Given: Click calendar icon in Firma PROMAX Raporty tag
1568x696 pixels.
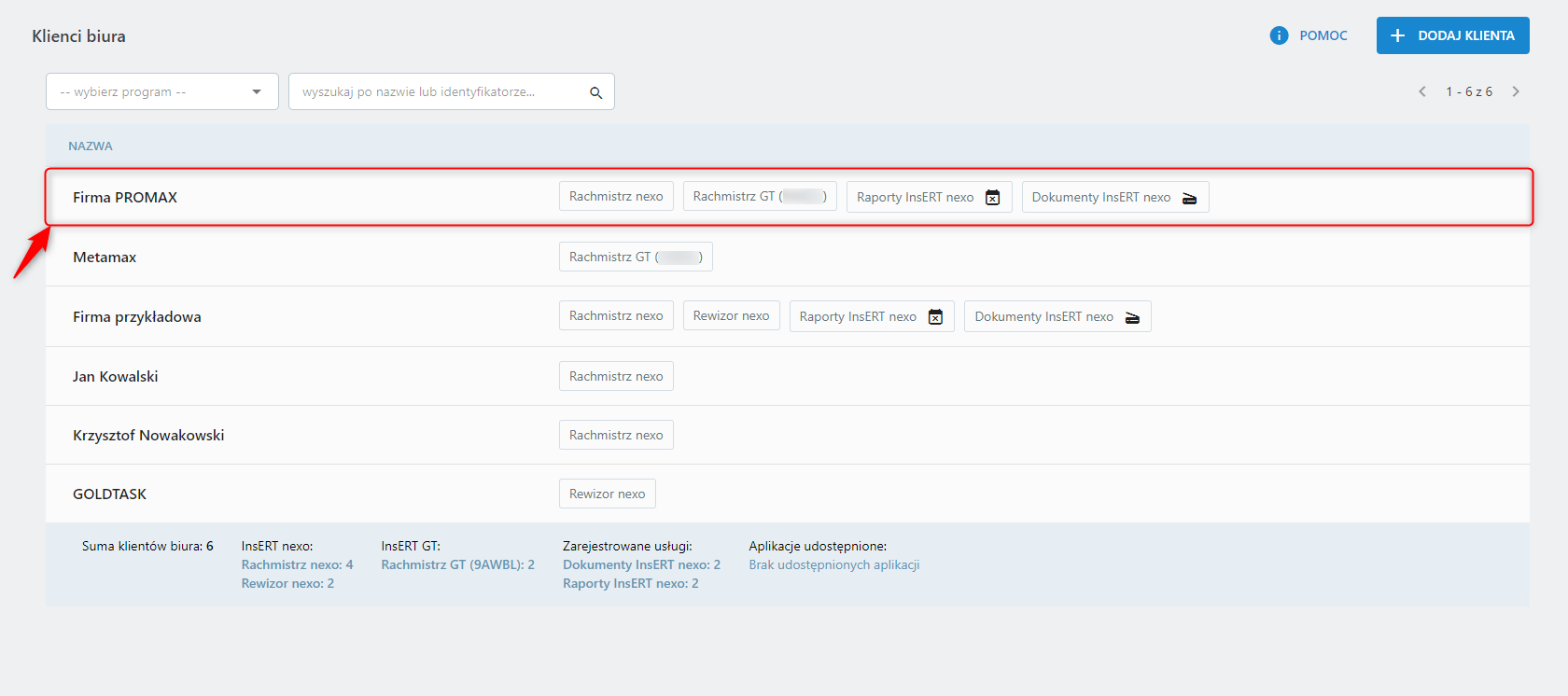Looking at the screenshot, I should (993, 197).
